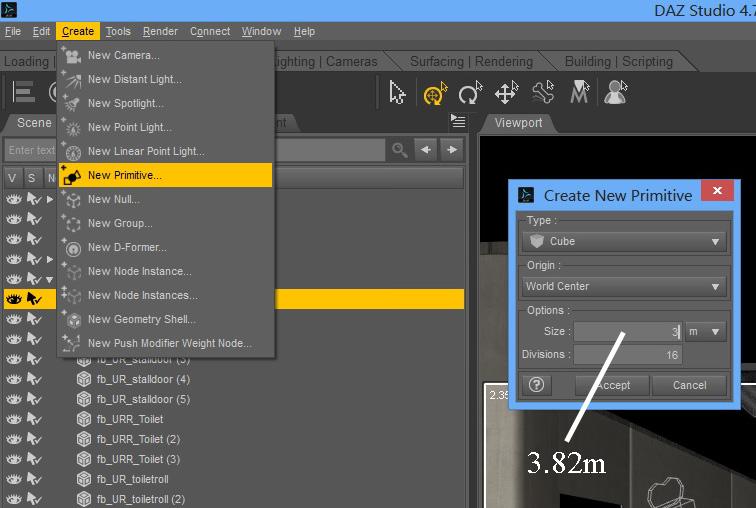The height and width of the screenshot is (508, 756).
Task: Toggle visibility eye of fb_URR_Toilet (2)
Action: (14, 440)
